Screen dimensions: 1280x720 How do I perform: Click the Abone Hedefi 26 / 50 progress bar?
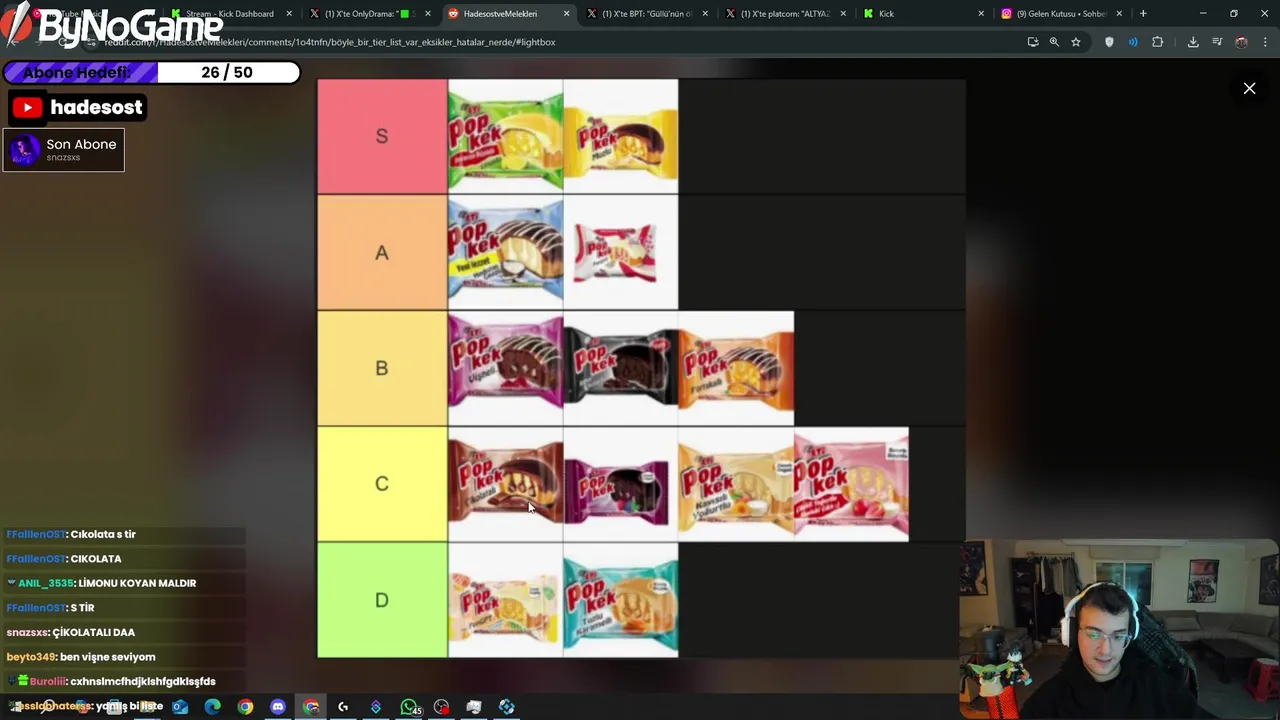click(x=151, y=72)
